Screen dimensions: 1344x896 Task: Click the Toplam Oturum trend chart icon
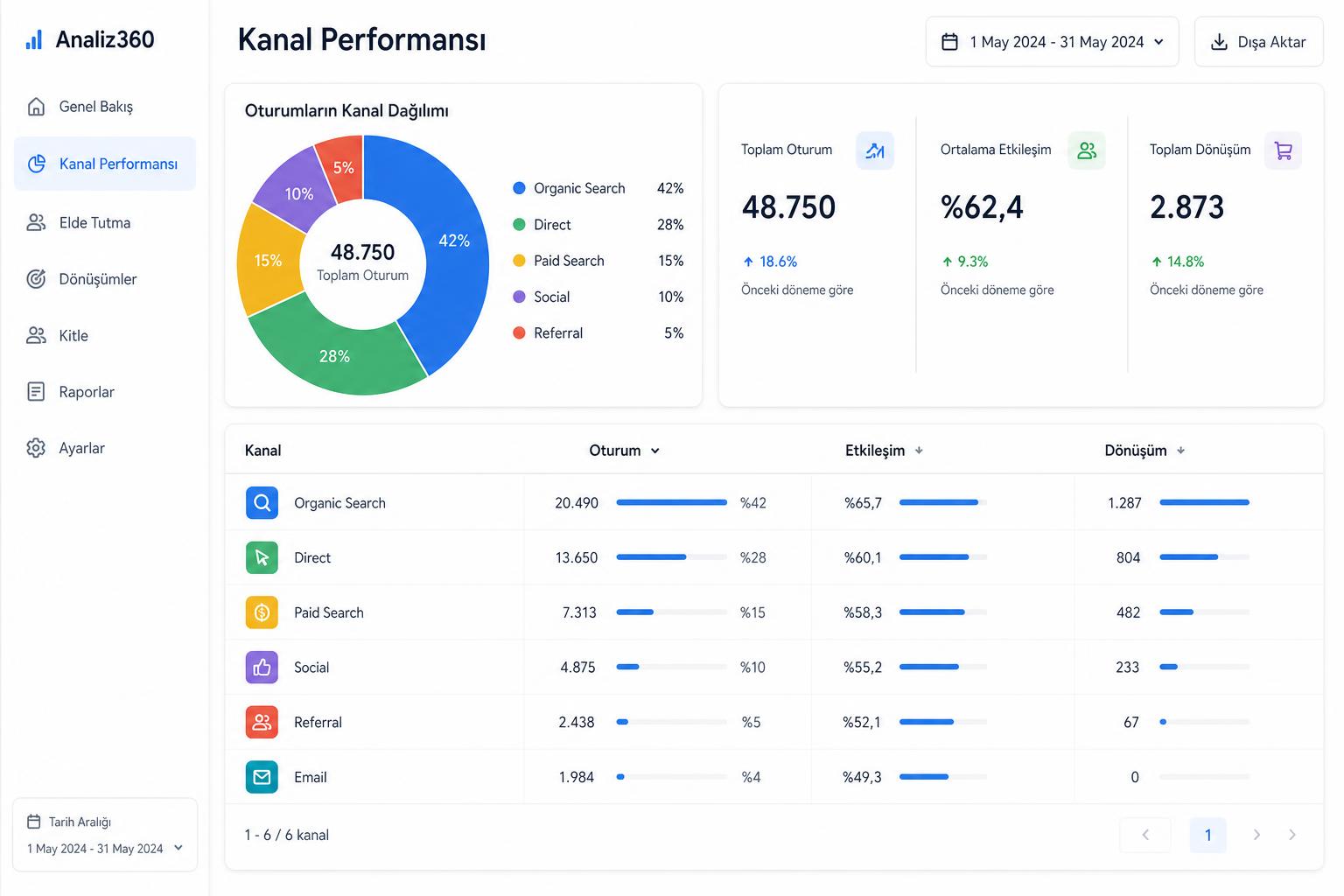pyautogui.click(x=875, y=150)
